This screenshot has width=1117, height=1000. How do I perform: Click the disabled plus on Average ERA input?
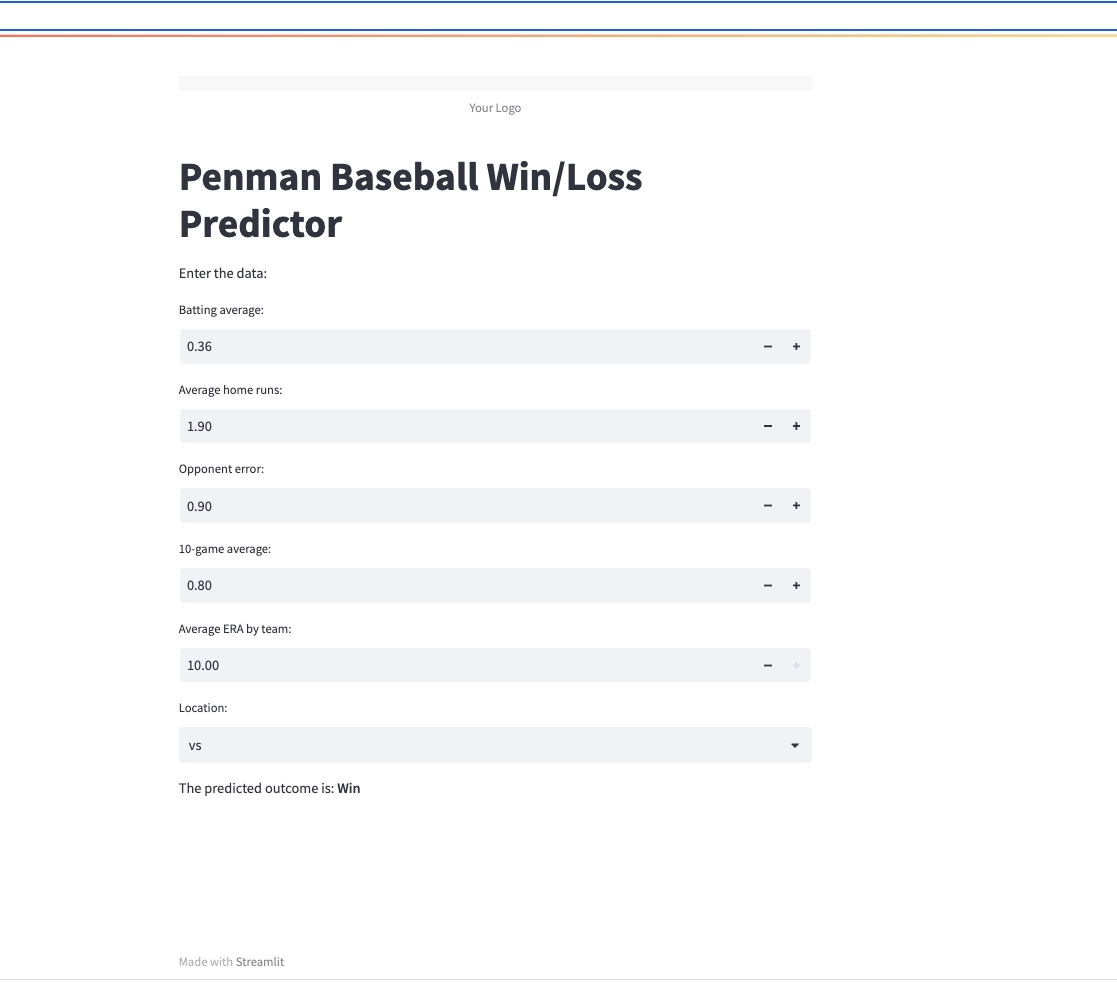click(x=795, y=664)
